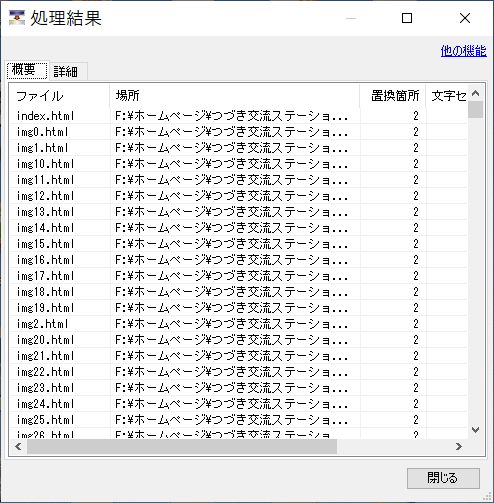Click the 置換箇所 value for img19.html
Image resolution: width=494 pixels, height=503 pixels.
(x=416, y=308)
